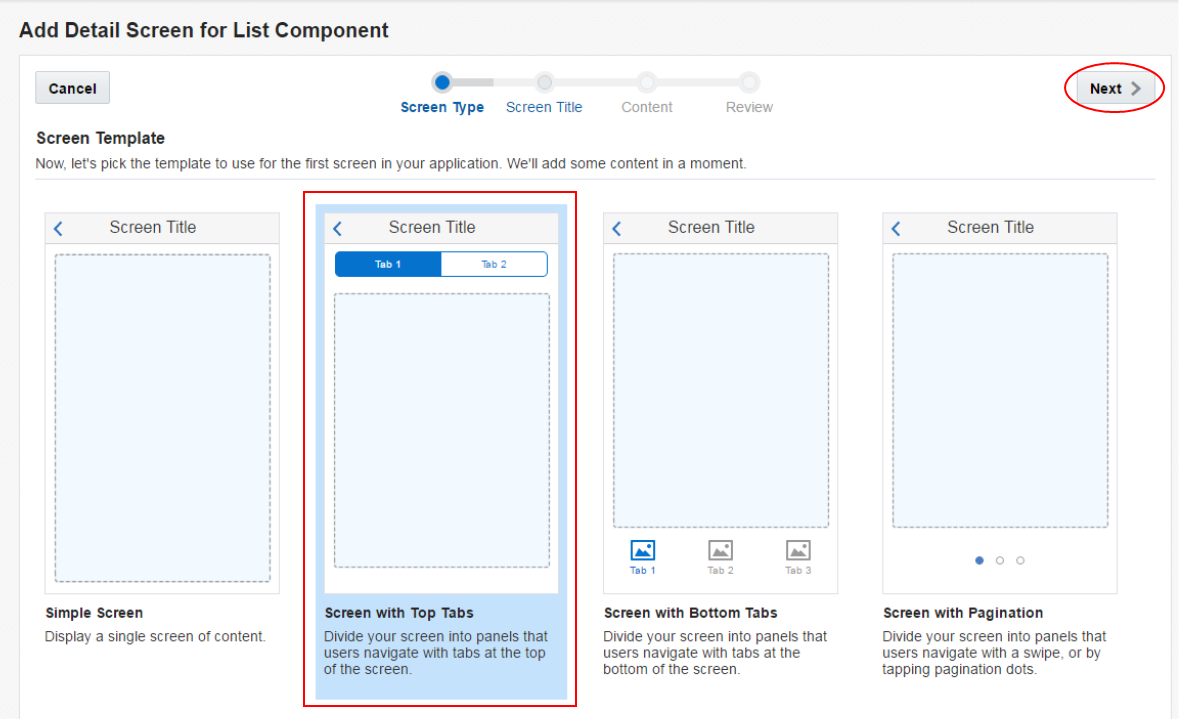Click the Screen Type step circle

[442, 82]
